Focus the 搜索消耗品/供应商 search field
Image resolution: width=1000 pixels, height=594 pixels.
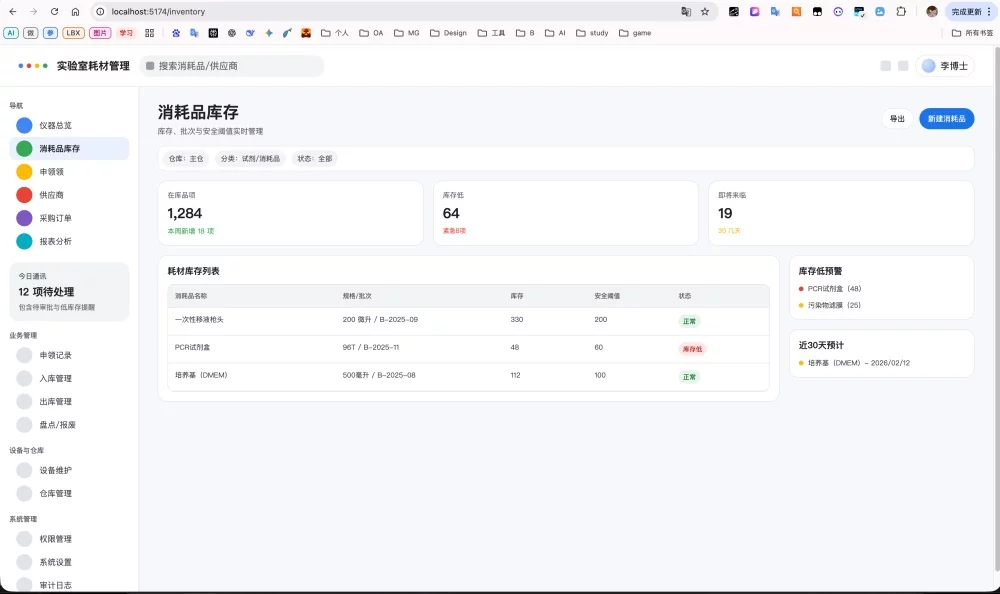[232, 66]
